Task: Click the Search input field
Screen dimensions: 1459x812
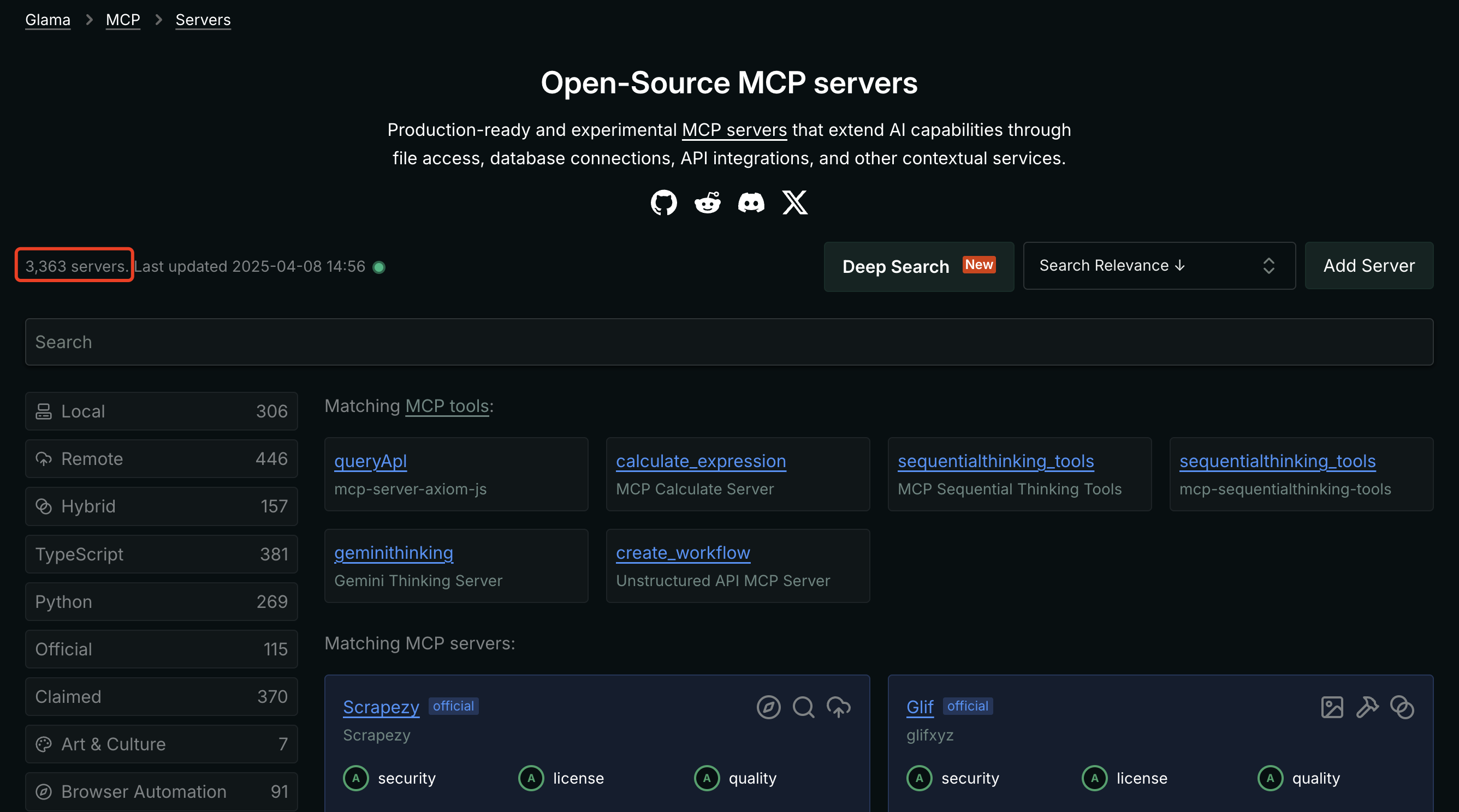Action: point(729,342)
